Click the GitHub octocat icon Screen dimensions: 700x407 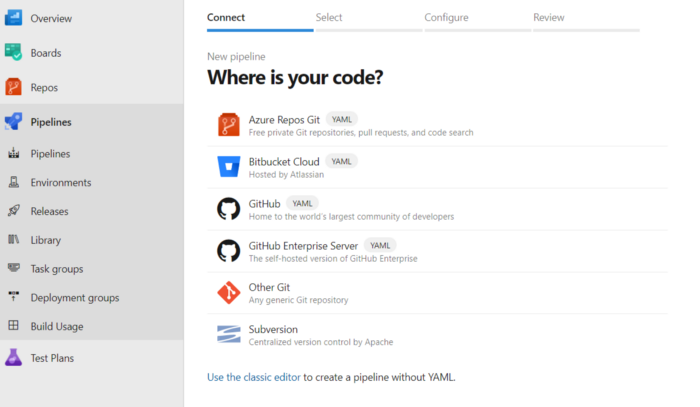click(228, 209)
